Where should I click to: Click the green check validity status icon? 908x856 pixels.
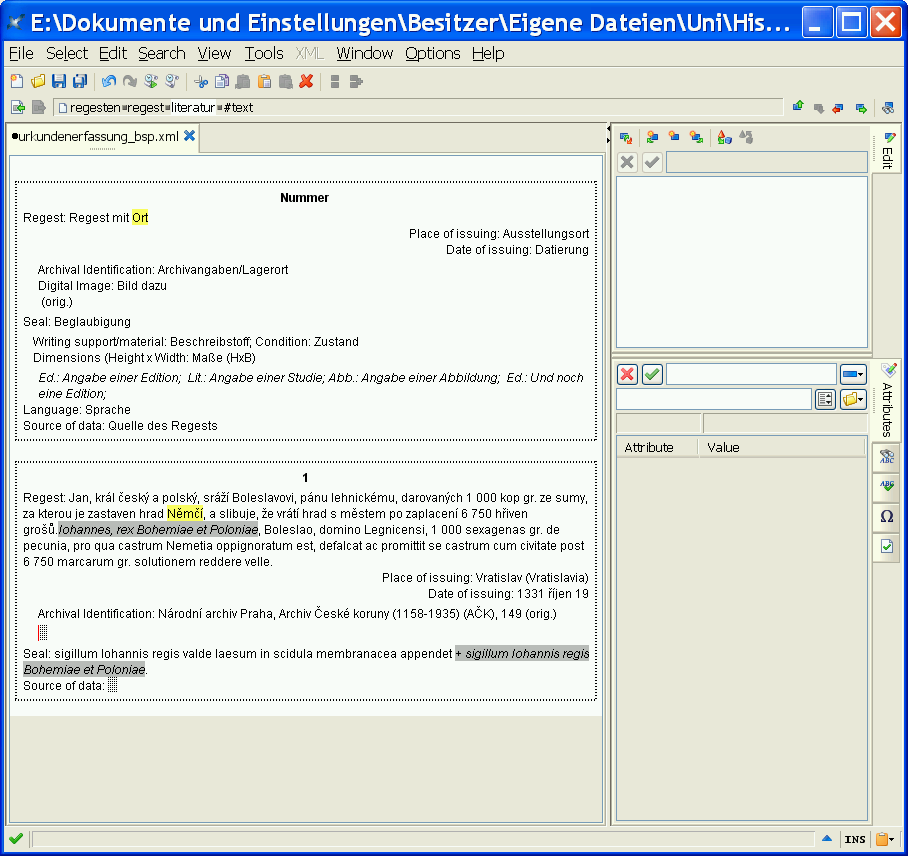16,838
